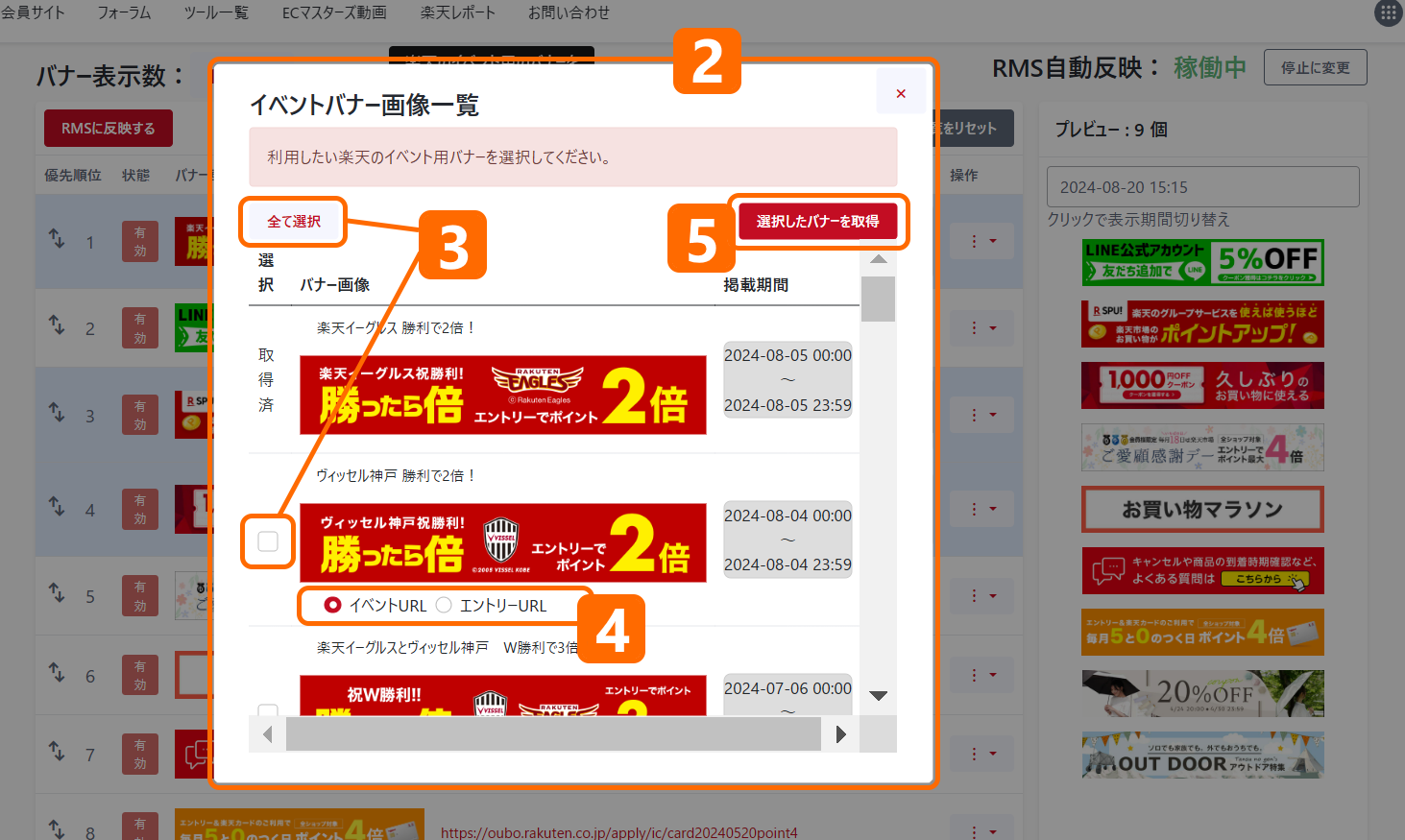The image size is (1405, 840).
Task: Click the reorder arrows icon for row 6
Action: coord(57,673)
